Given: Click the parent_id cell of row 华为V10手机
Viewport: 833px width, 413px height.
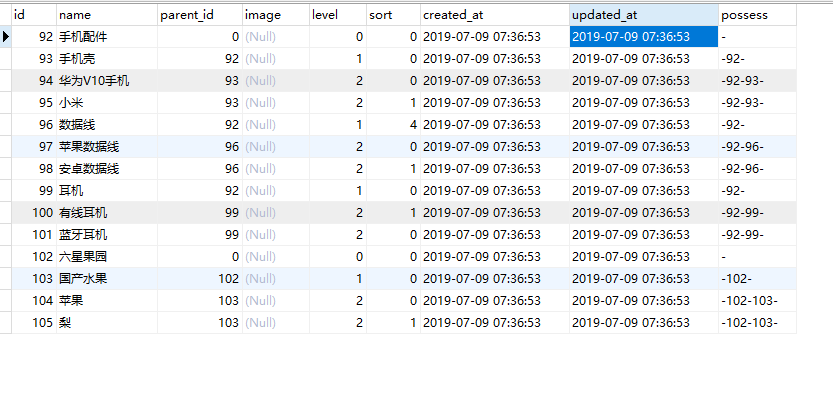Looking at the screenshot, I should 200,81.
